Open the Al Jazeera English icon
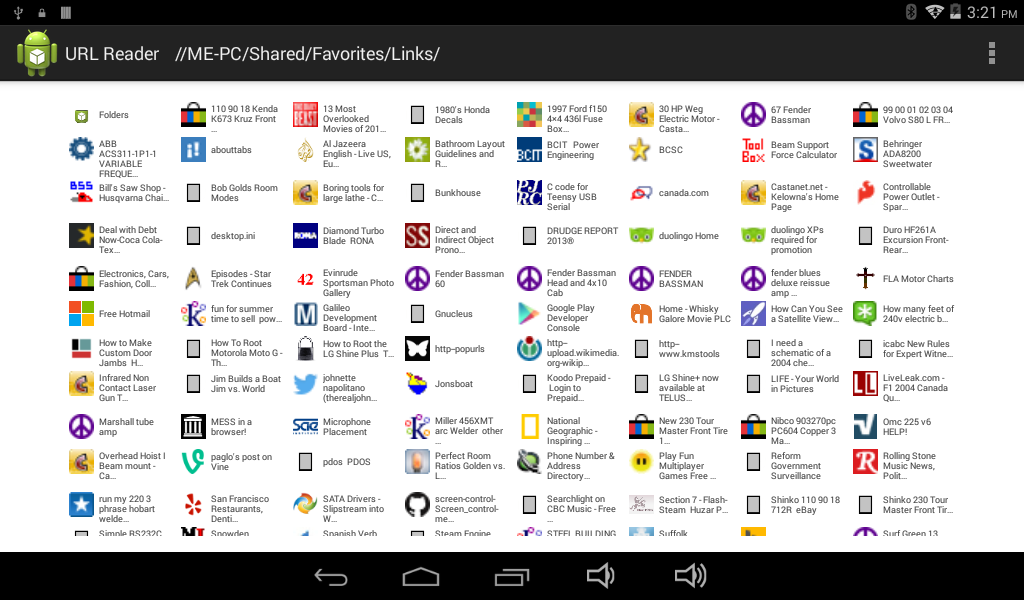Image resolution: width=1024 pixels, height=600 pixels. point(305,150)
